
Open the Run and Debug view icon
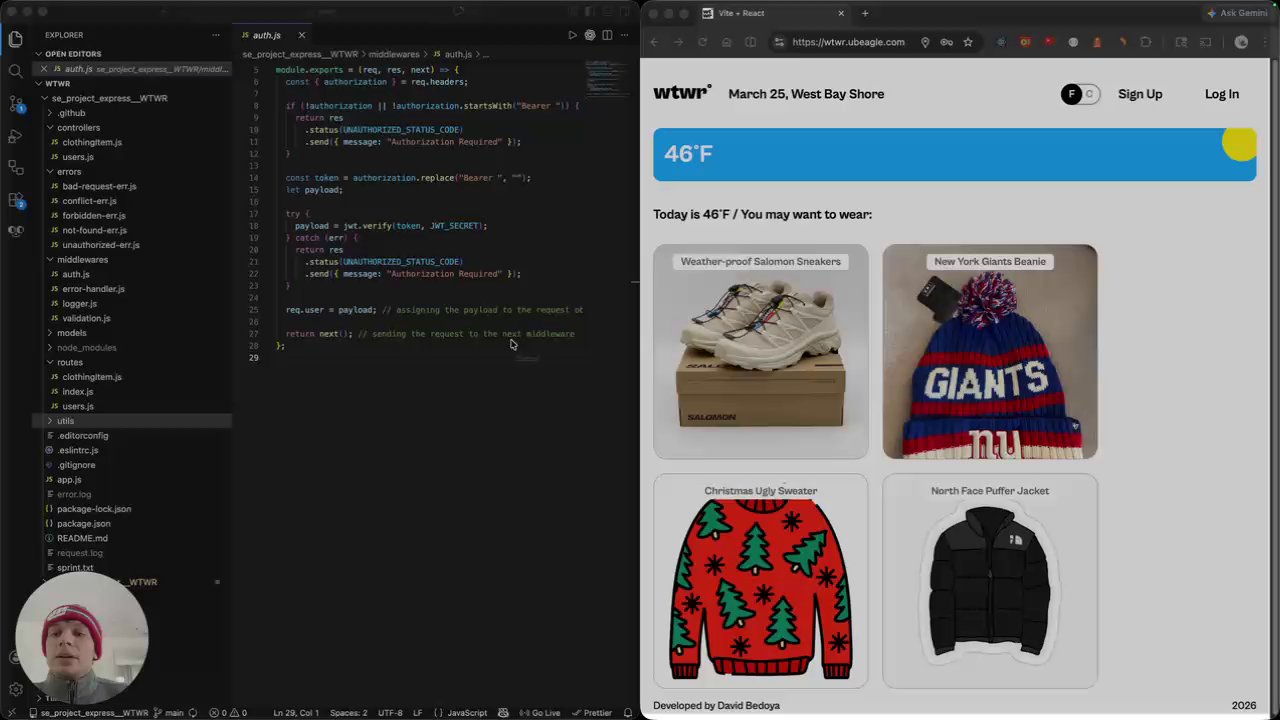(15, 135)
